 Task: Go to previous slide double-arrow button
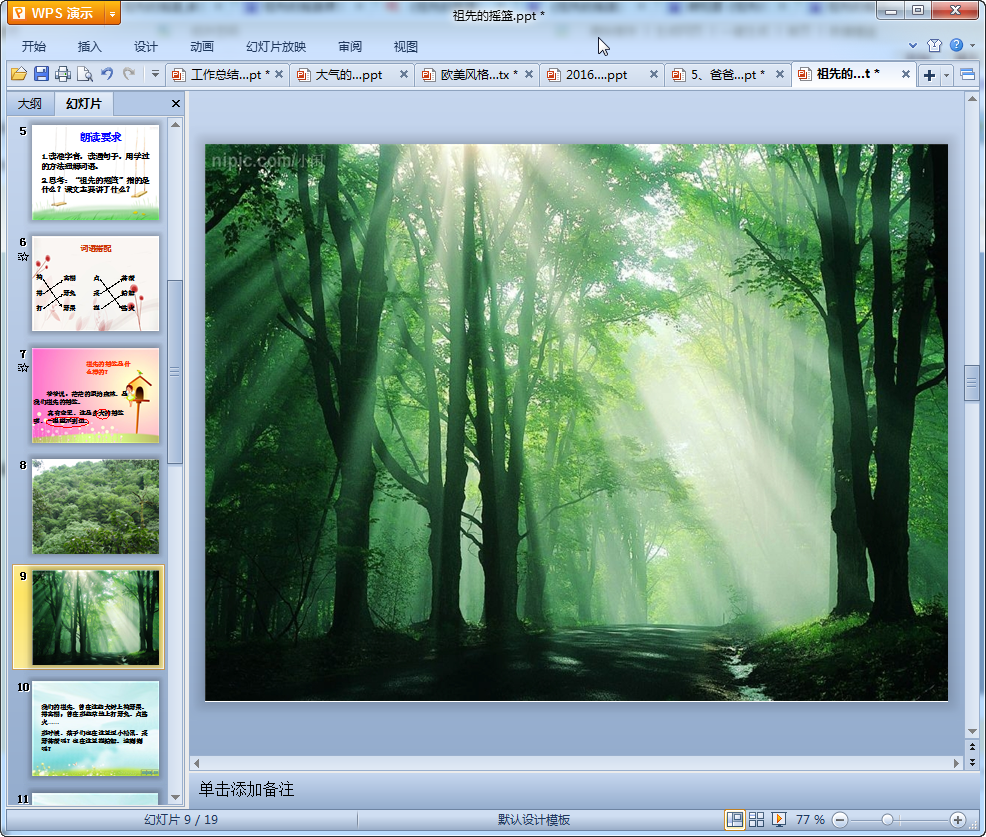coord(972,747)
